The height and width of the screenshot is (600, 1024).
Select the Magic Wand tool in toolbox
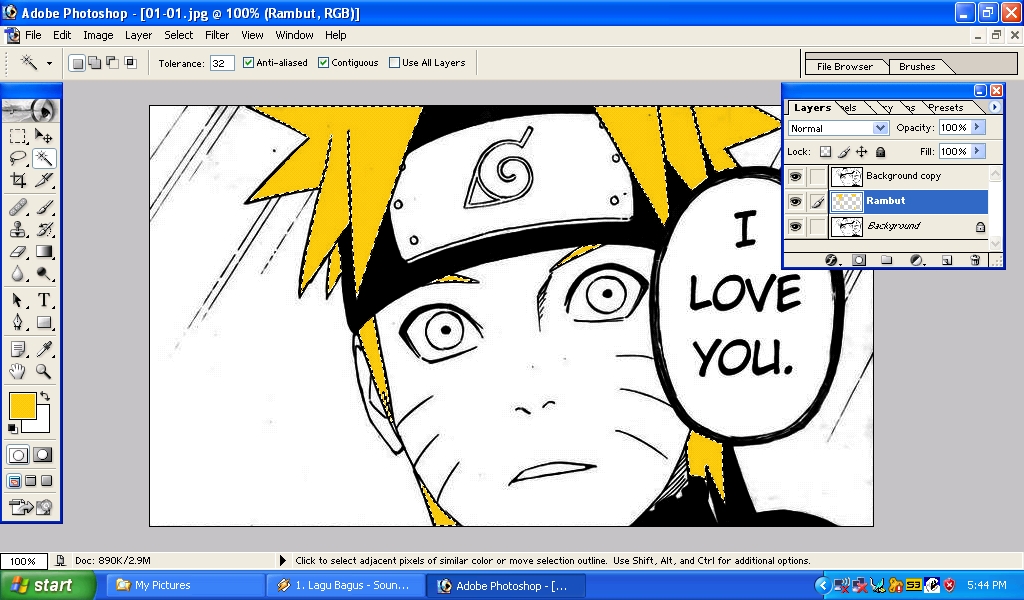coord(44,158)
